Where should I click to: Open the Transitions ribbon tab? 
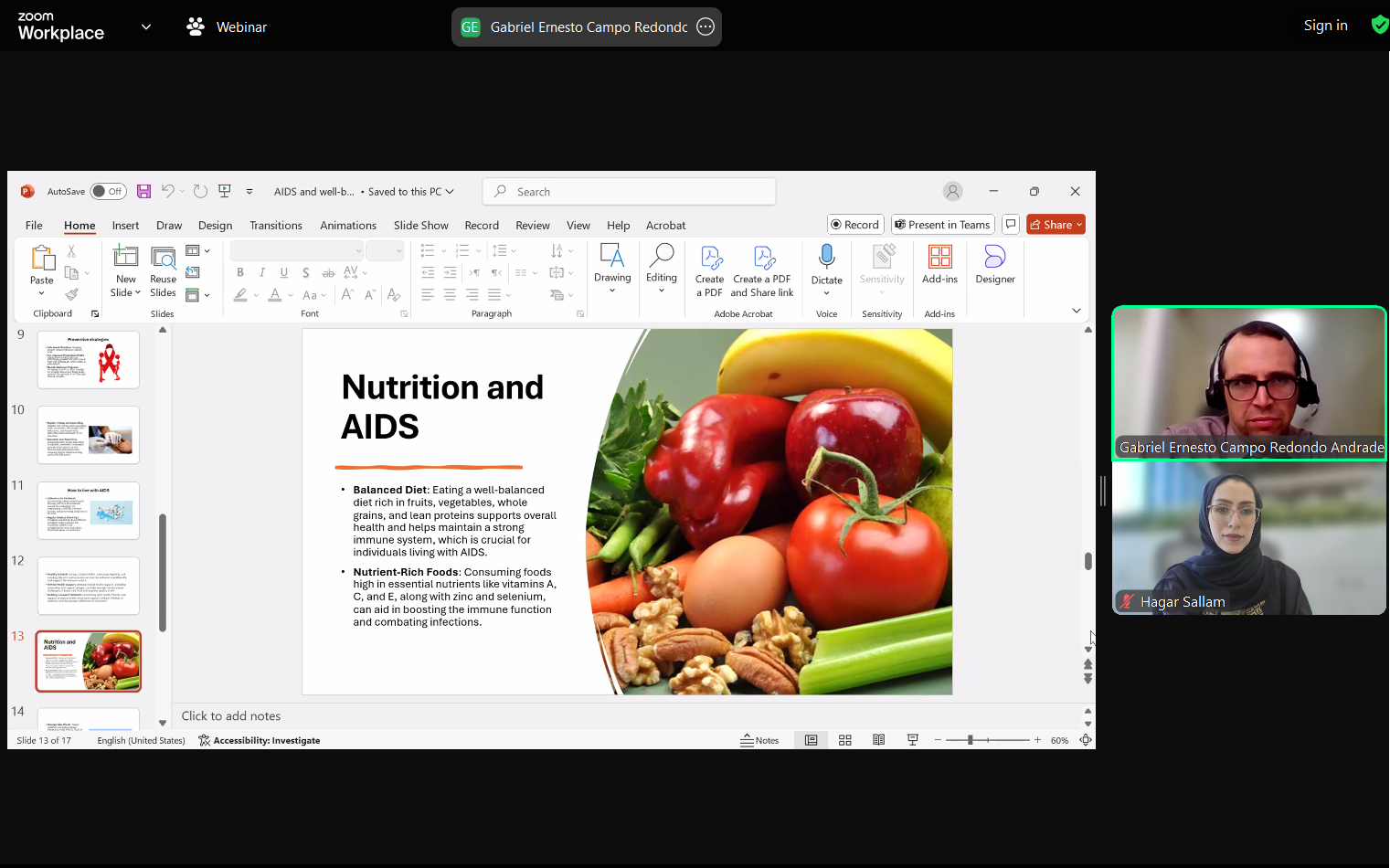click(275, 226)
